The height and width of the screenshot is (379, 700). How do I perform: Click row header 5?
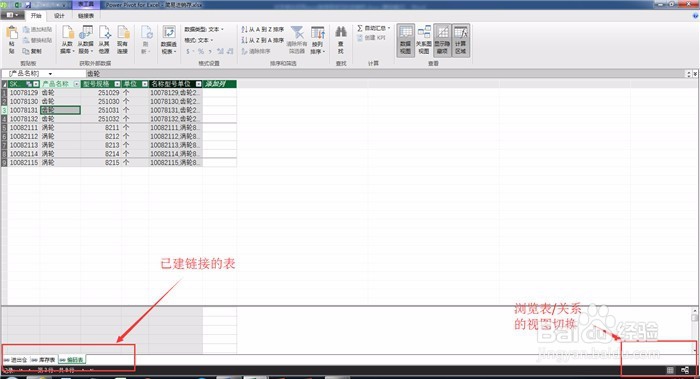pyautogui.click(x=4, y=128)
